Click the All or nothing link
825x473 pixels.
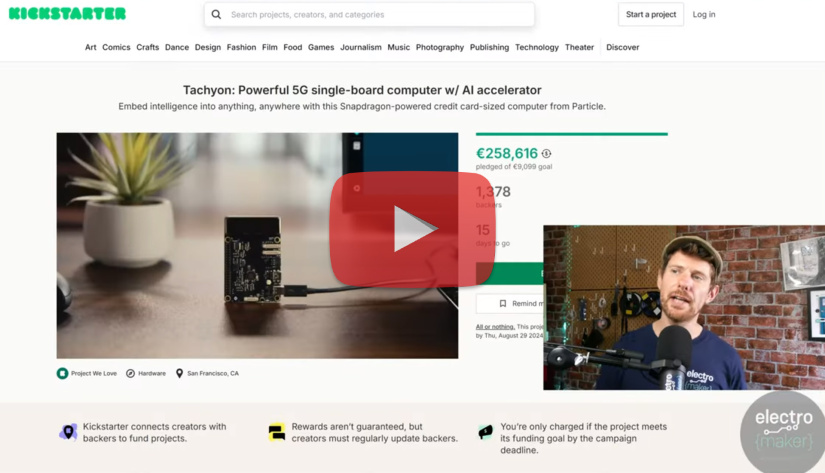click(495, 327)
